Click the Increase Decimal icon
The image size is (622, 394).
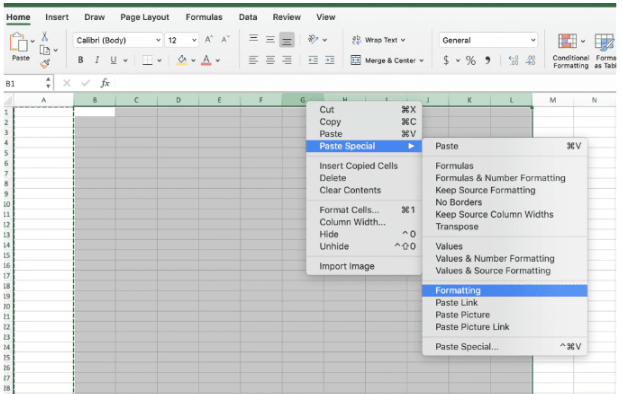click(513, 60)
